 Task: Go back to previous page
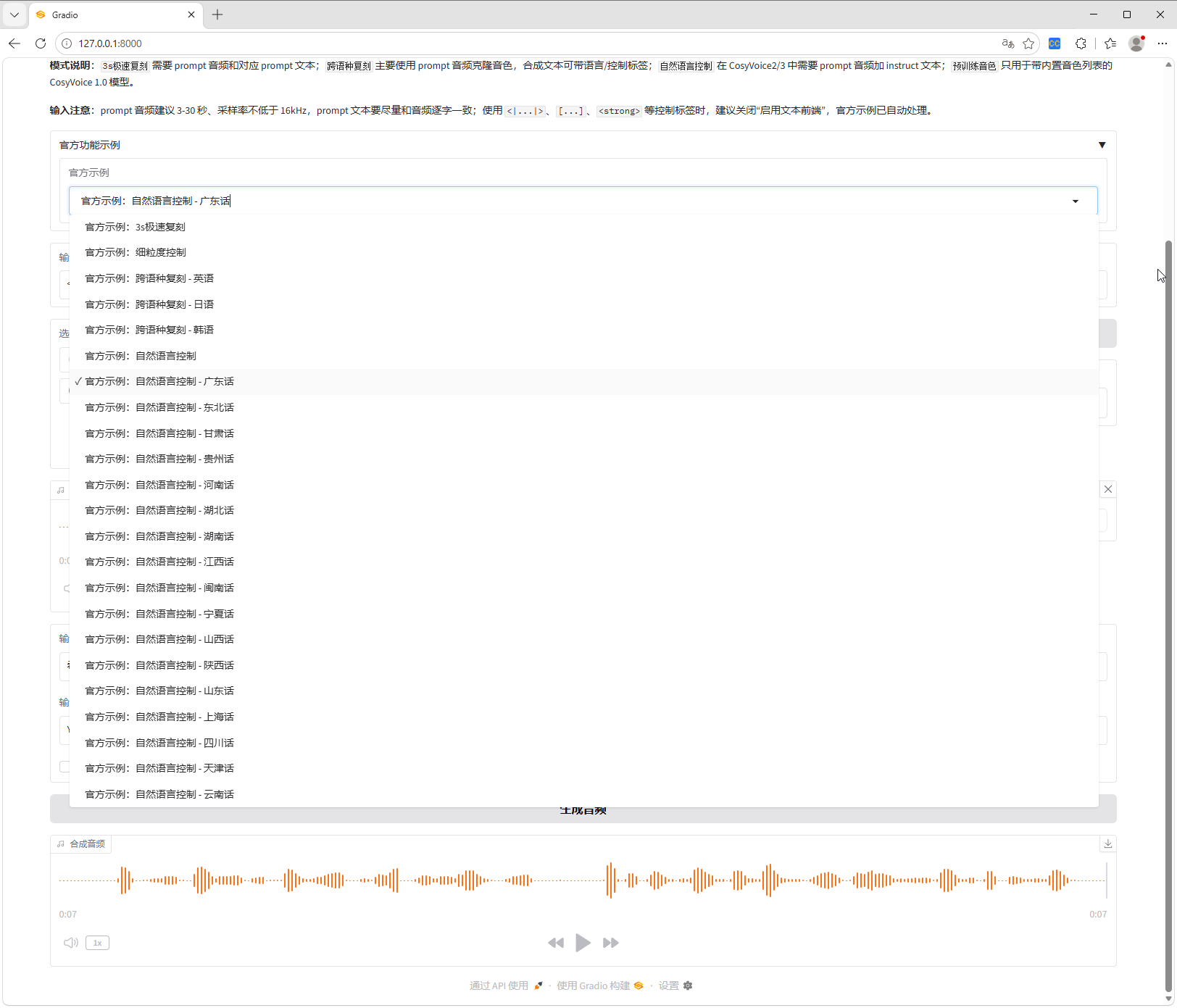click(x=14, y=43)
